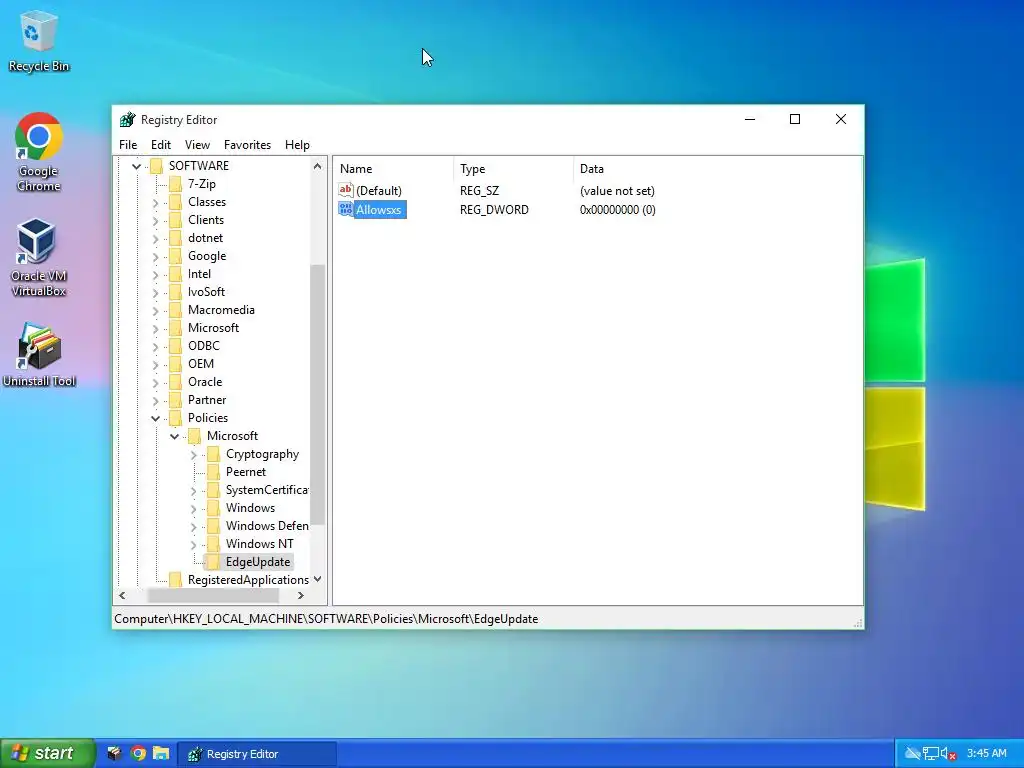Select the dotnet key in tree

(205, 238)
